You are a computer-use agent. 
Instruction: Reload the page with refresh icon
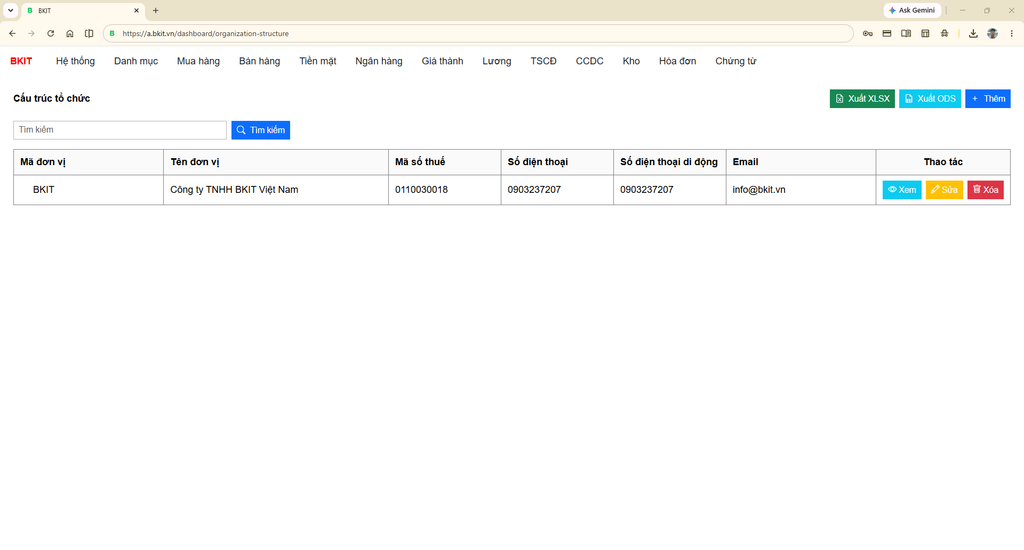[x=50, y=33]
